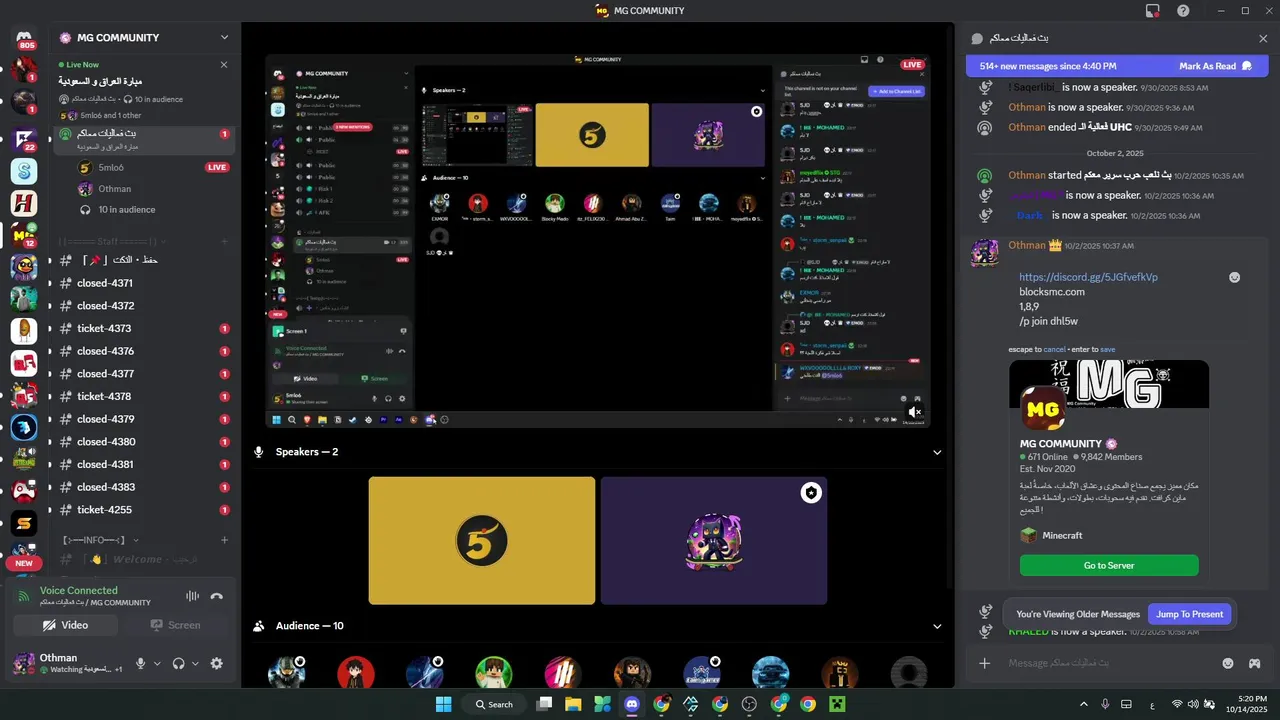Open voice connection signal info icon
Image resolution: width=1280 pixels, height=720 pixels.
24,596
